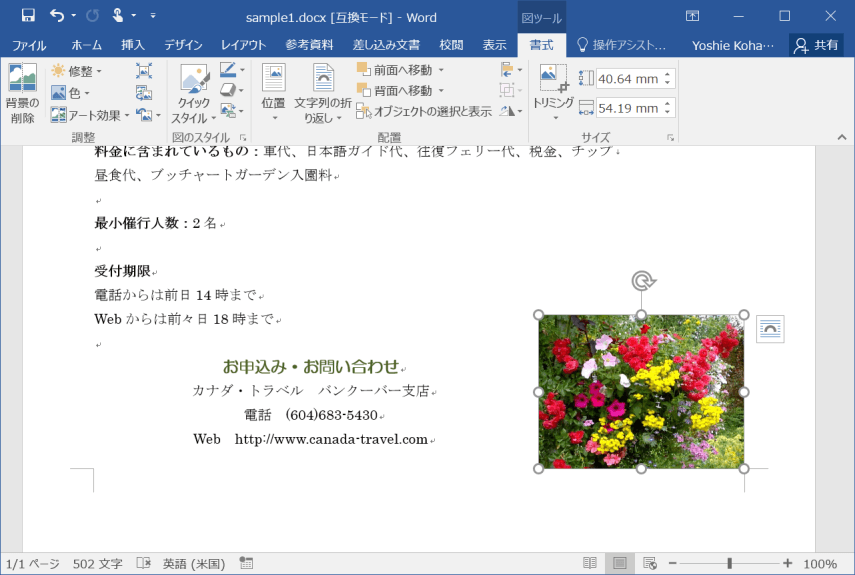This screenshot has height=575, width=855.
Task: Click the 図の圧縮 (Compress Pictures) icon
Action: point(144,71)
